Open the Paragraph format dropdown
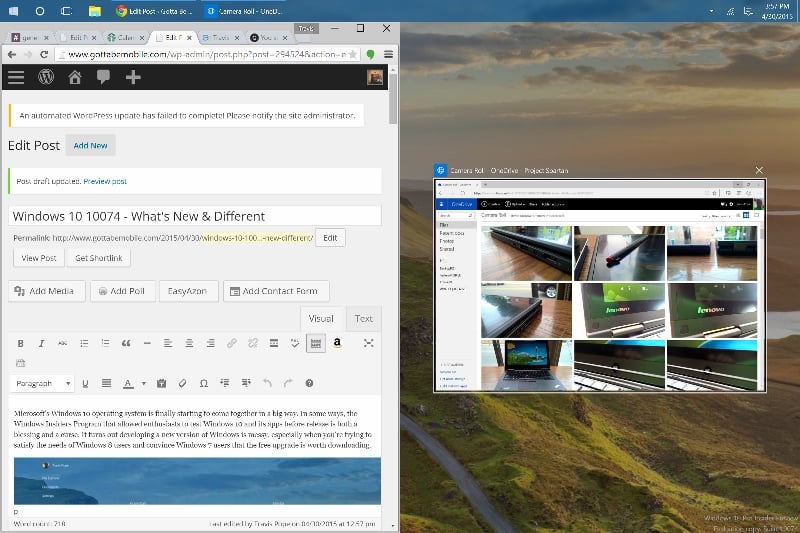The width and height of the screenshot is (800, 533). click(x=43, y=384)
